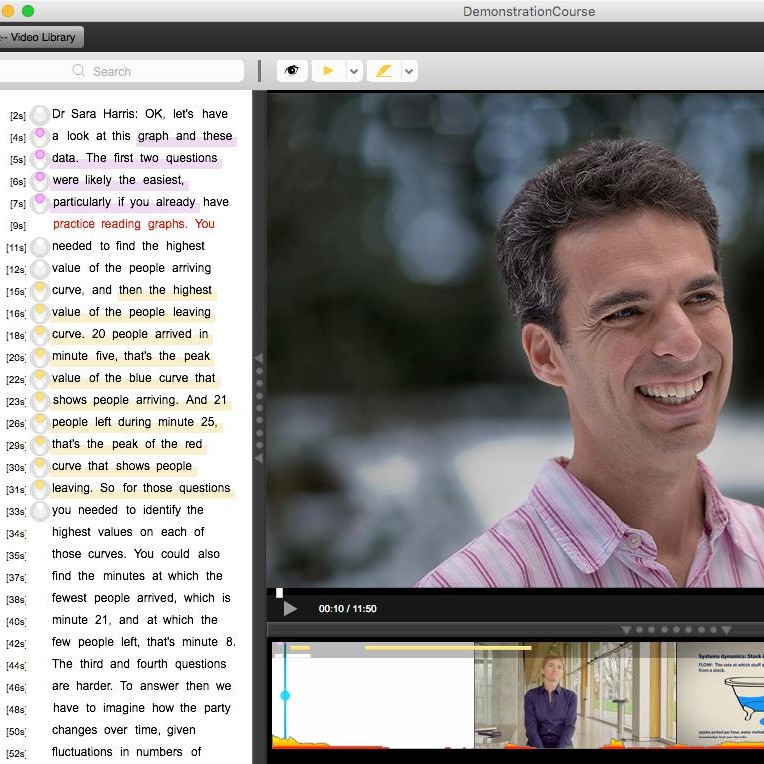This screenshot has width=764, height=764.
Task: Click the blue playhead marker on timeline
Action: click(x=285, y=694)
